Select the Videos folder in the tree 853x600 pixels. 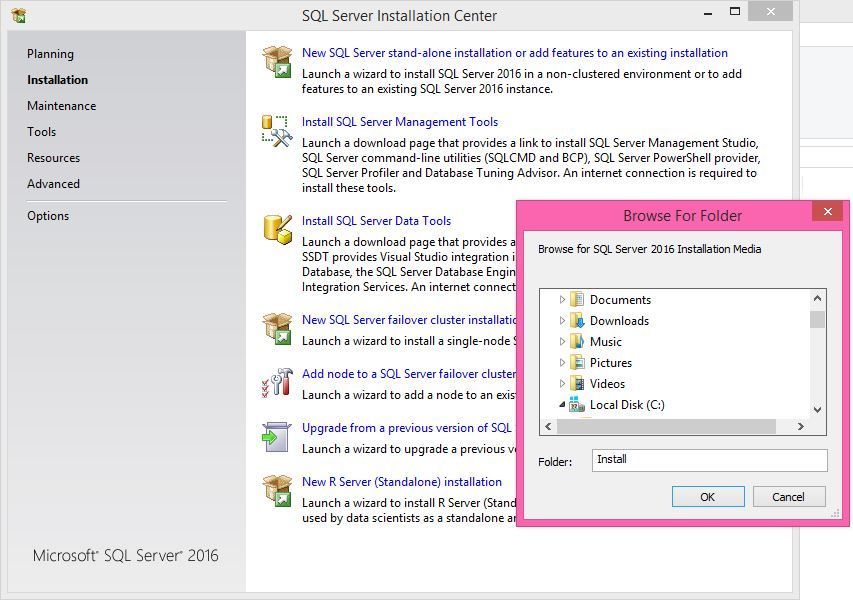coord(607,383)
